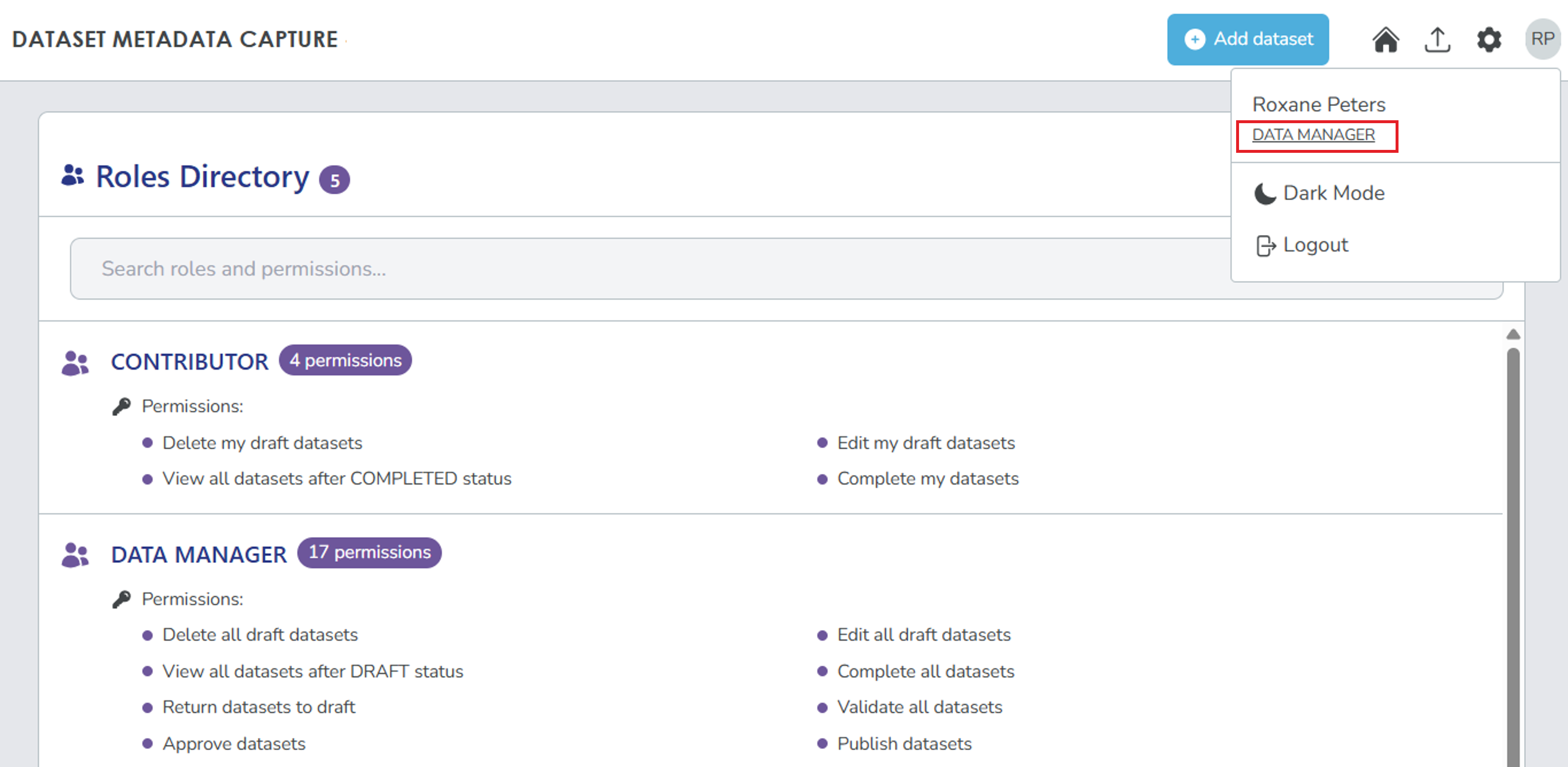Open settings via the gear icon
The image size is (1568, 767).
click(x=1489, y=40)
